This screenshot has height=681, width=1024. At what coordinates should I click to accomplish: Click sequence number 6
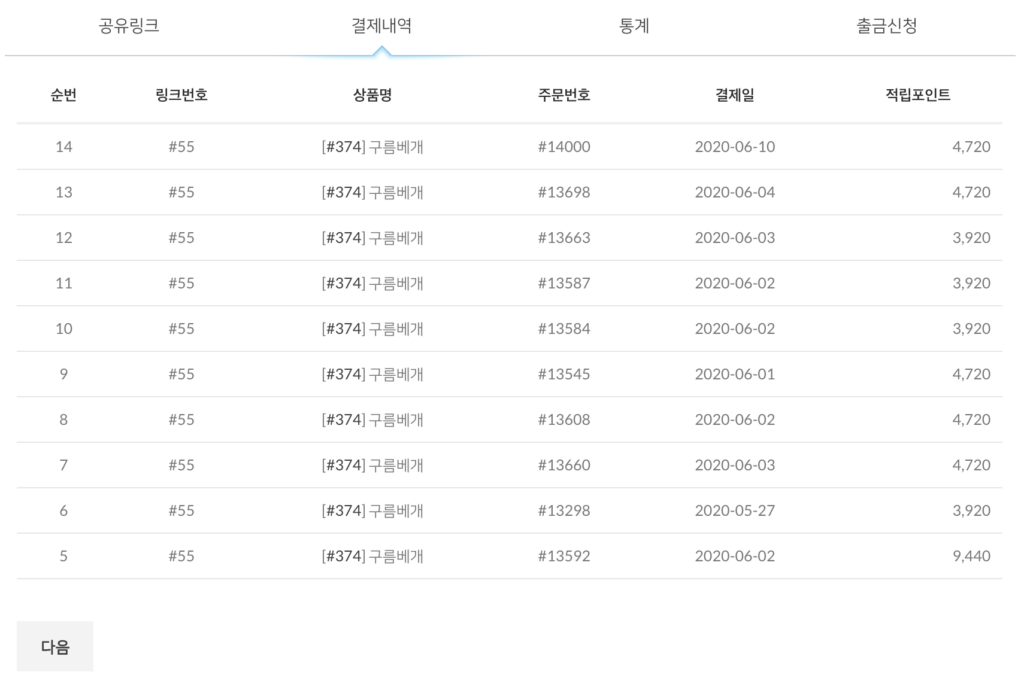(63, 511)
